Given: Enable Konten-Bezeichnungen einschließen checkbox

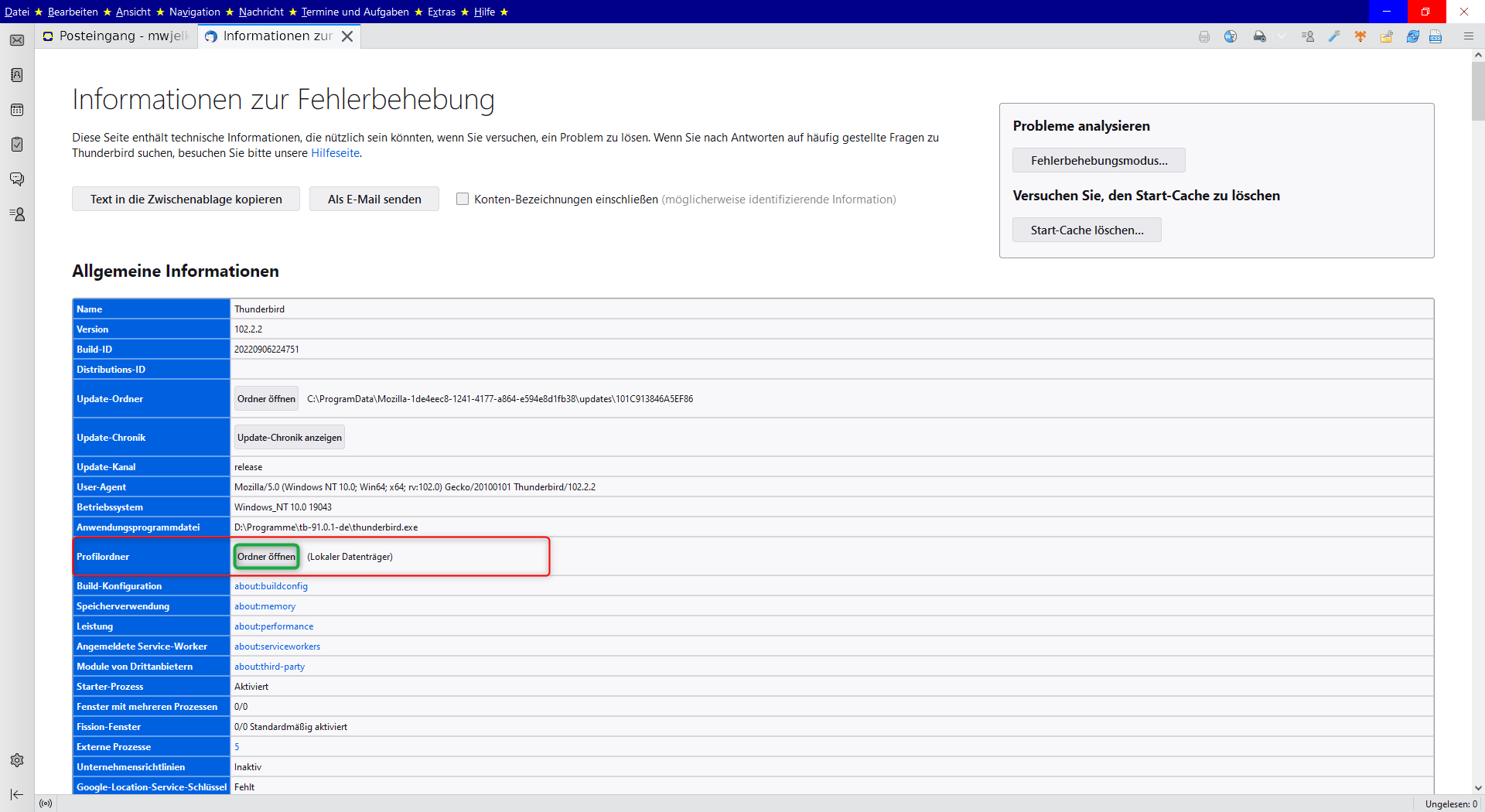Looking at the screenshot, I should tap(463, 199).
